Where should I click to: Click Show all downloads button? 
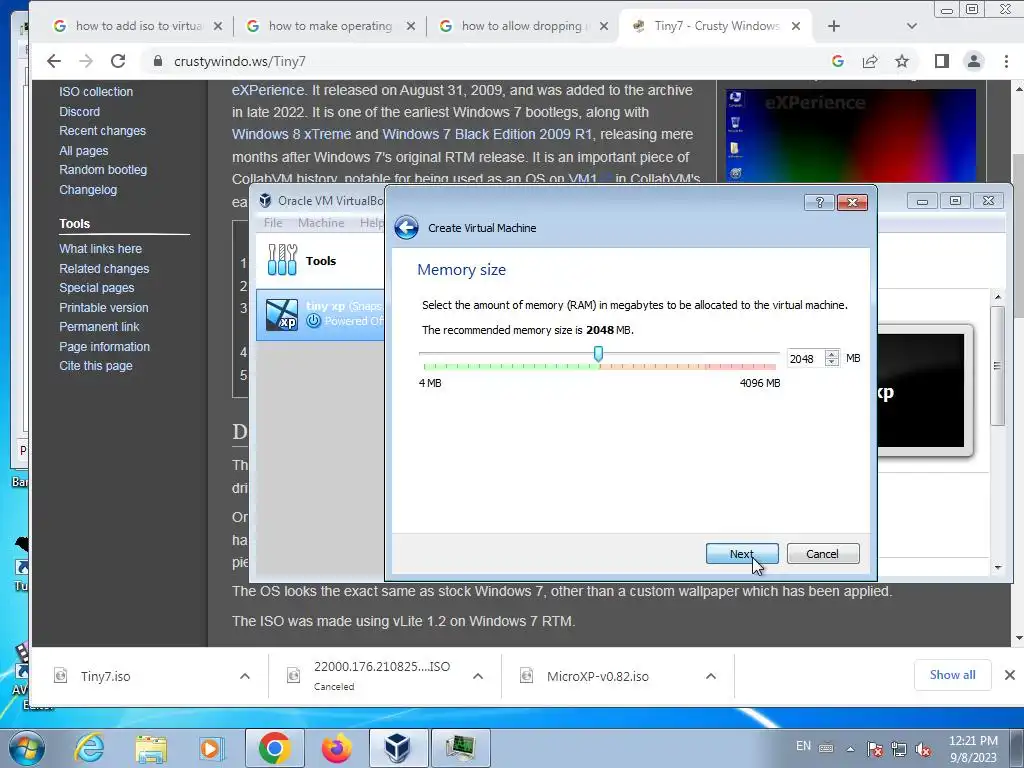click(952, 675)
